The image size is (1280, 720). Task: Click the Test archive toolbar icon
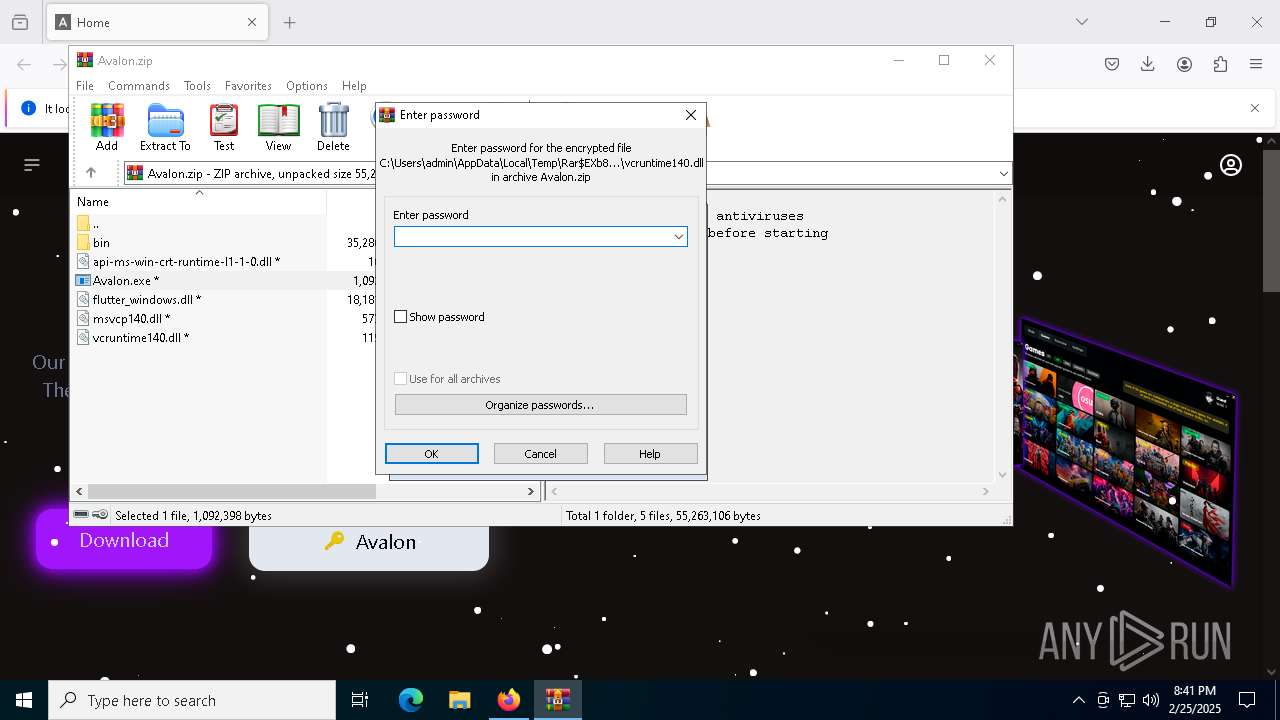coord(224,127)
